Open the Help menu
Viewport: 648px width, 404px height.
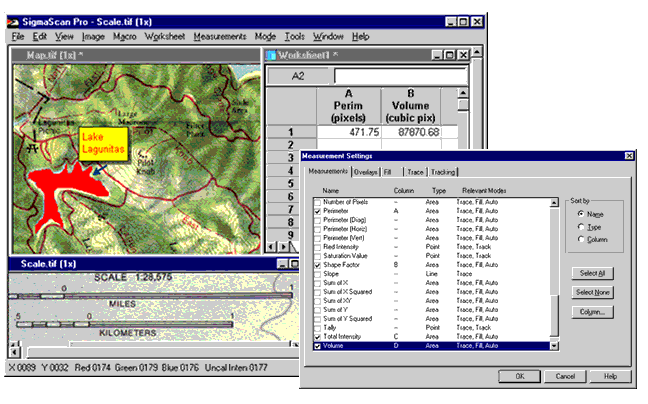(360, 37)
